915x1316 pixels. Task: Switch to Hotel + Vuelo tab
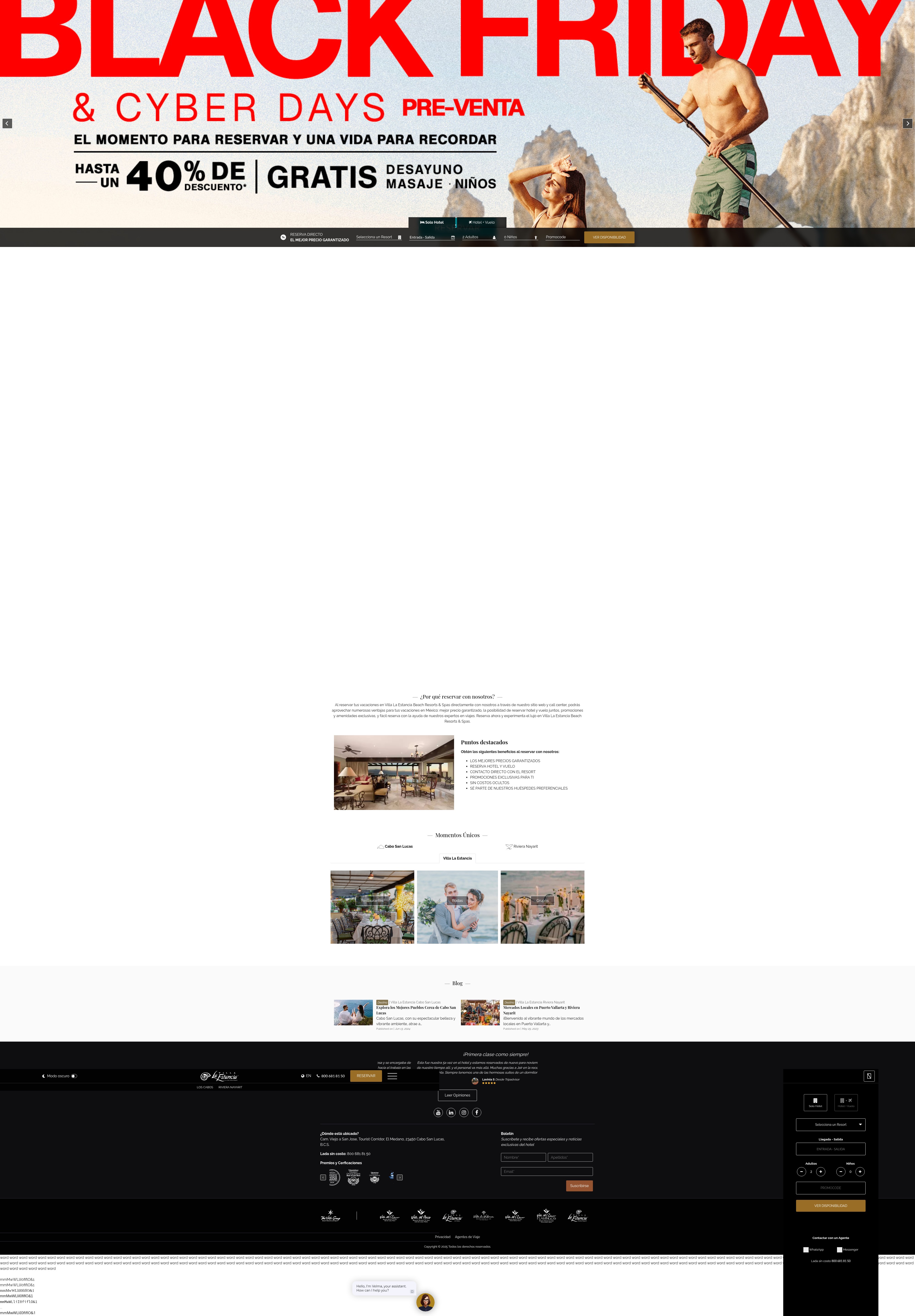pyautogui.click(x=482, y=222)
